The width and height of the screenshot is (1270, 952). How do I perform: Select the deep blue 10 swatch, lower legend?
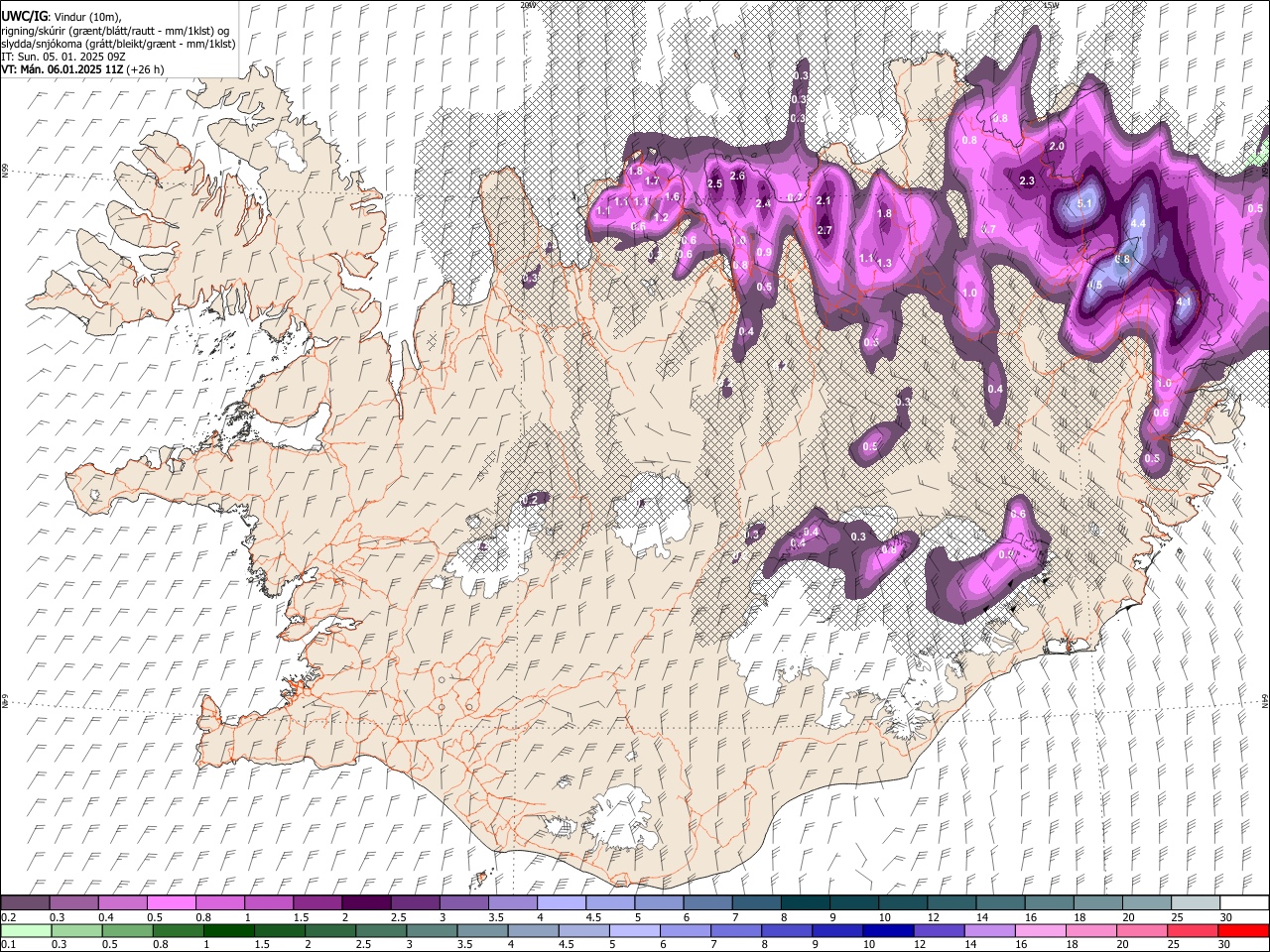(887, 930)
